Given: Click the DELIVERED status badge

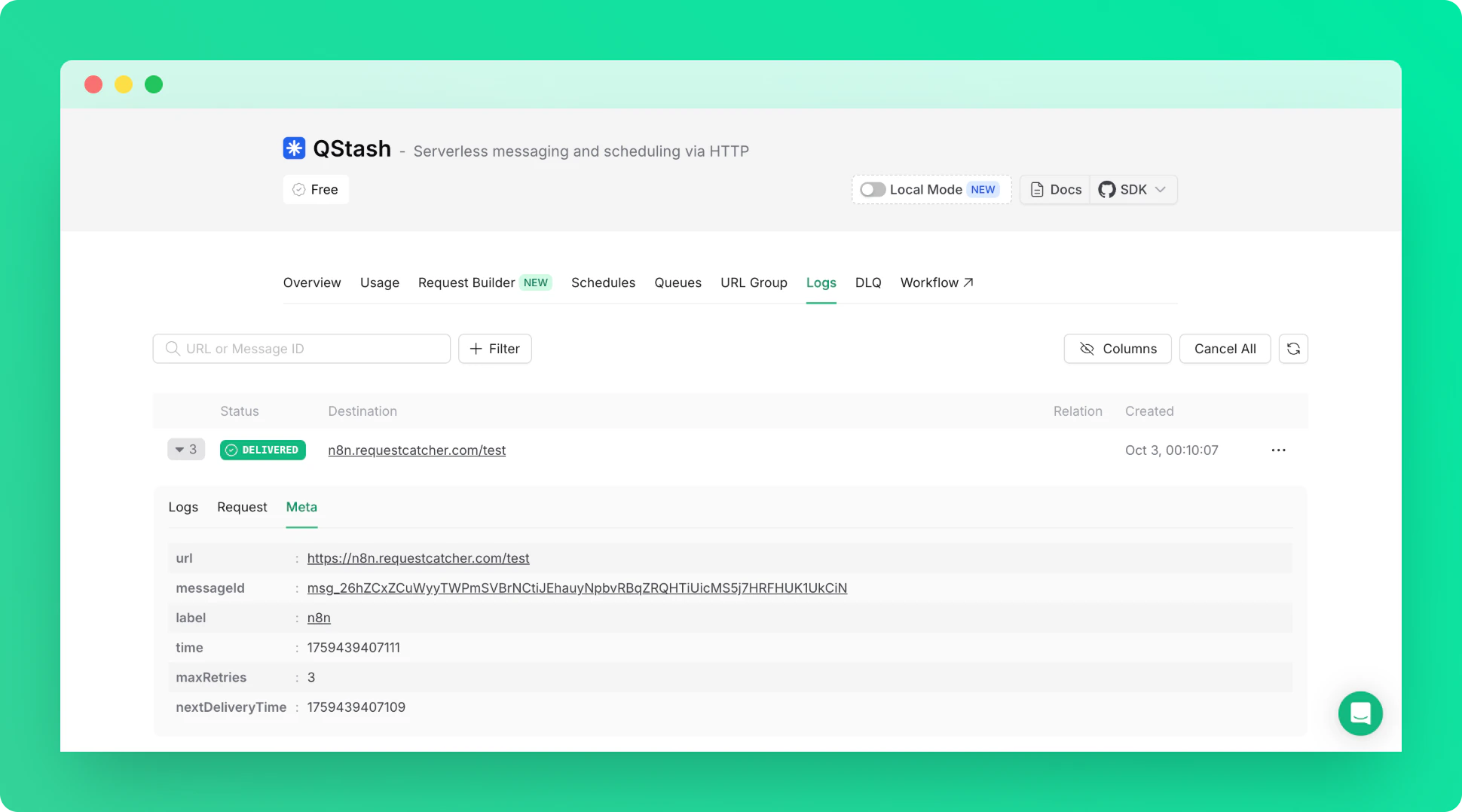Looking at the screenshot, I should (x=263, y=450).
